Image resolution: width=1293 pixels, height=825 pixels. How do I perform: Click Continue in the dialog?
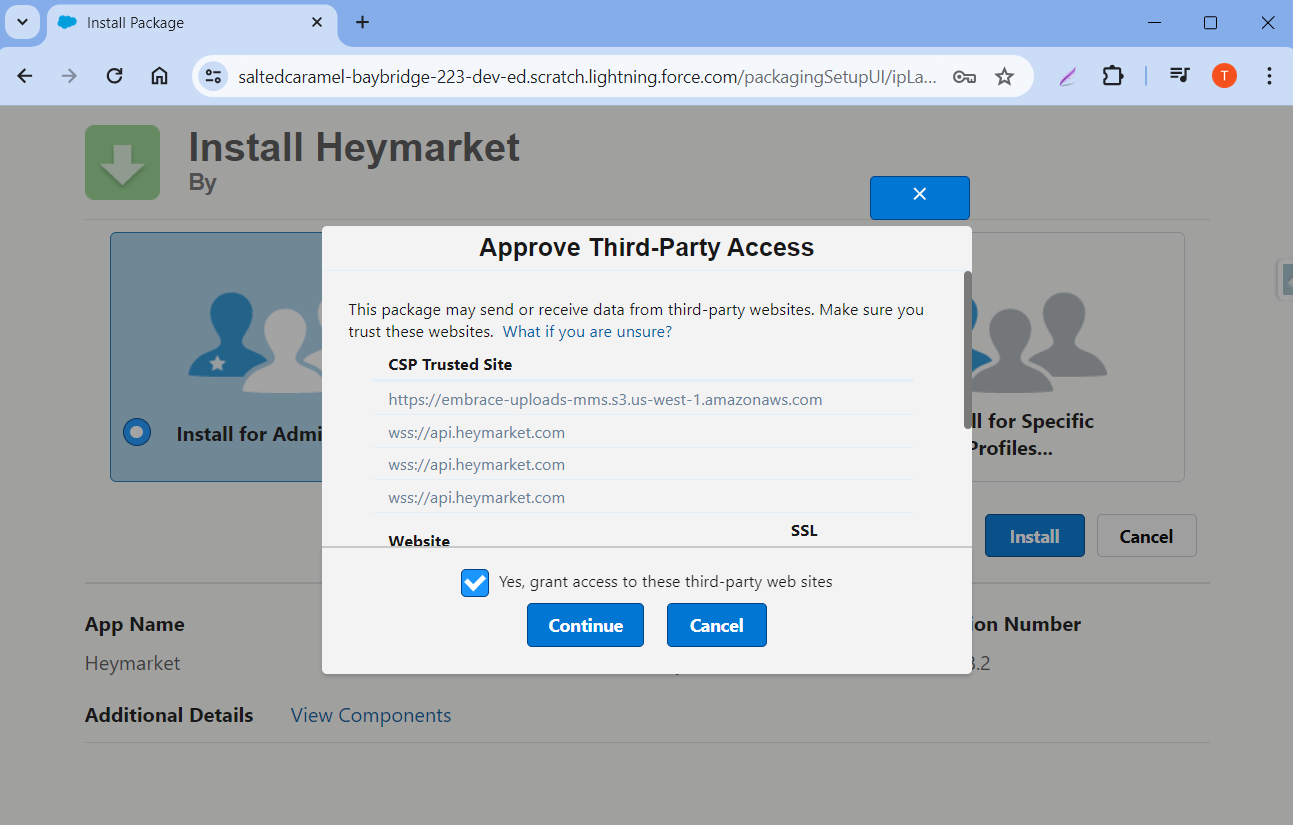point(585,625)
